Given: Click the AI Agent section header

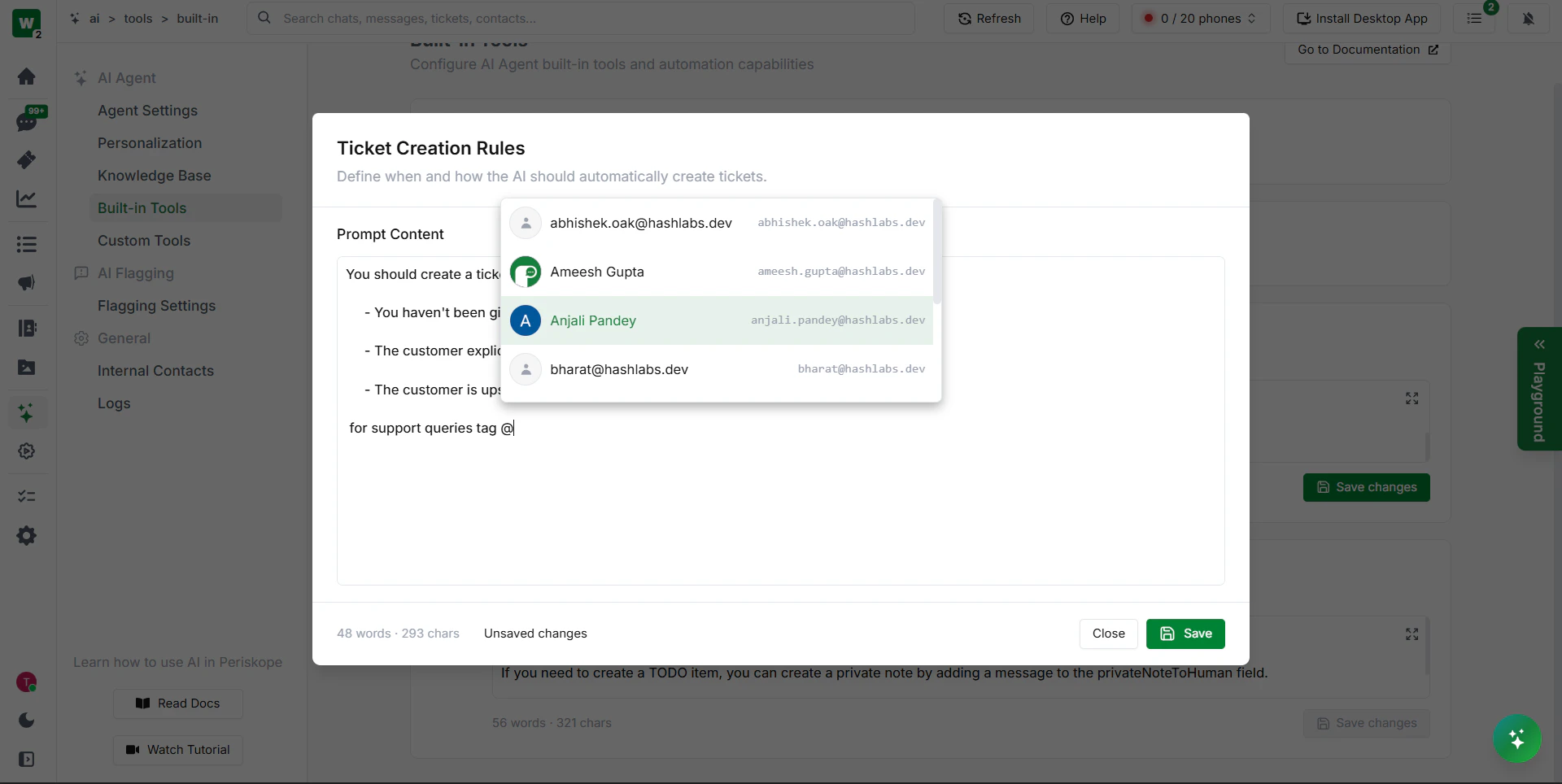Looking at the screenshot, I should pos(126,78).
